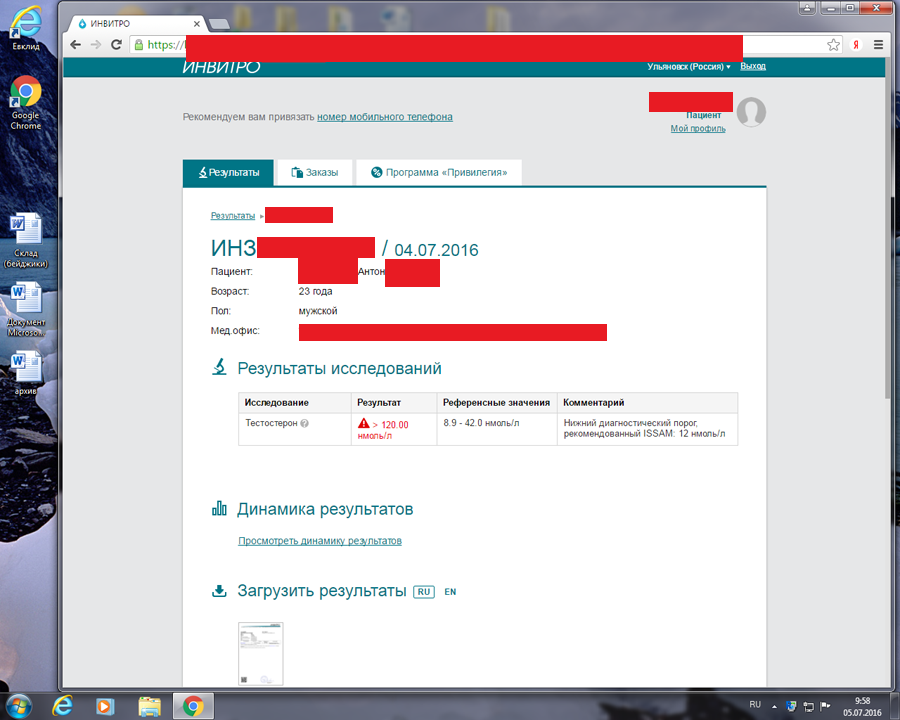Open the Склад (бейджики) Word document icon
Image resolution: width=900 pixels, height=720 pixels.
tap(26, 240)
